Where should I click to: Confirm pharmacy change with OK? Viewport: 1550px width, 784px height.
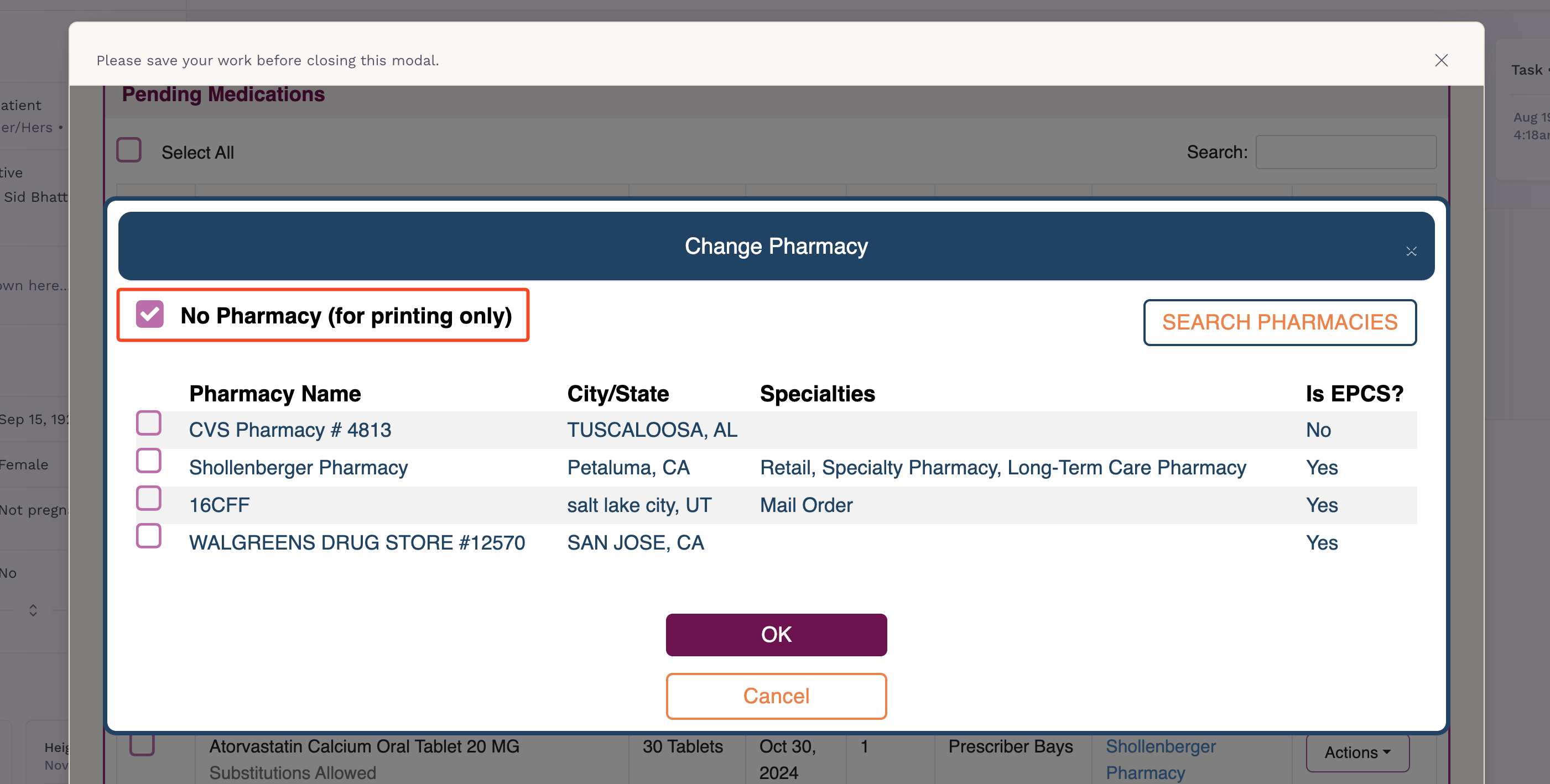tap(776, 634)
